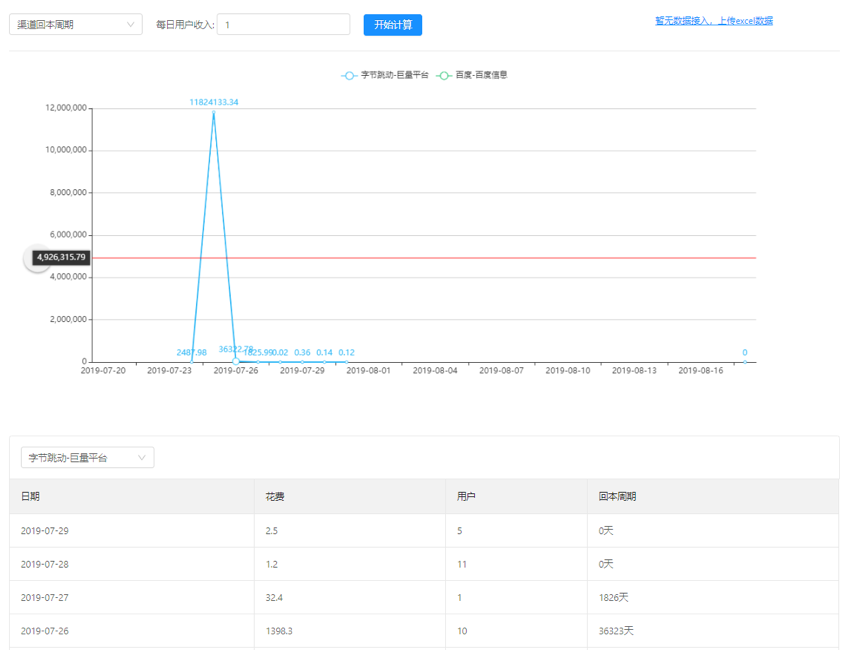Screen dimensions: 843x650
Task: Click the chart data point labeled 0
Action: [x=745, y=361]
